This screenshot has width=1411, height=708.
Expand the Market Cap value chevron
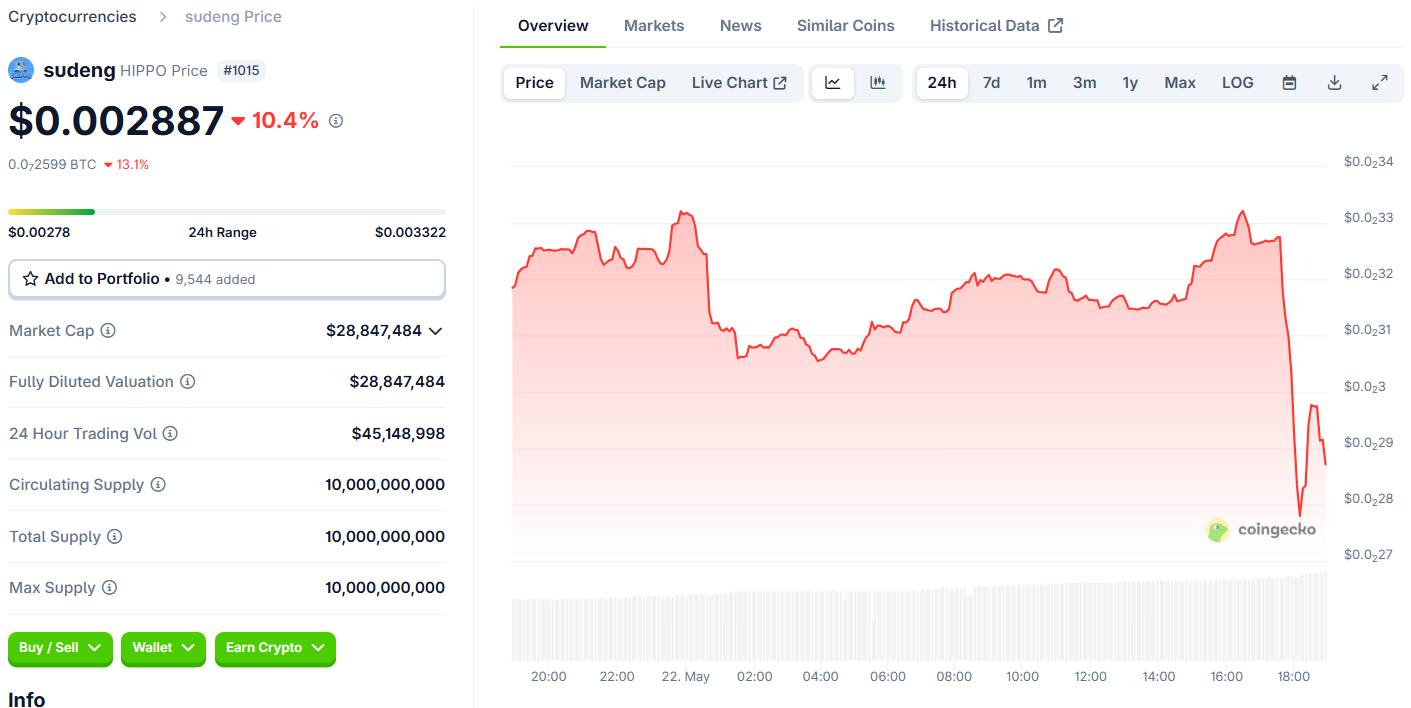click(x=435, y=331)
